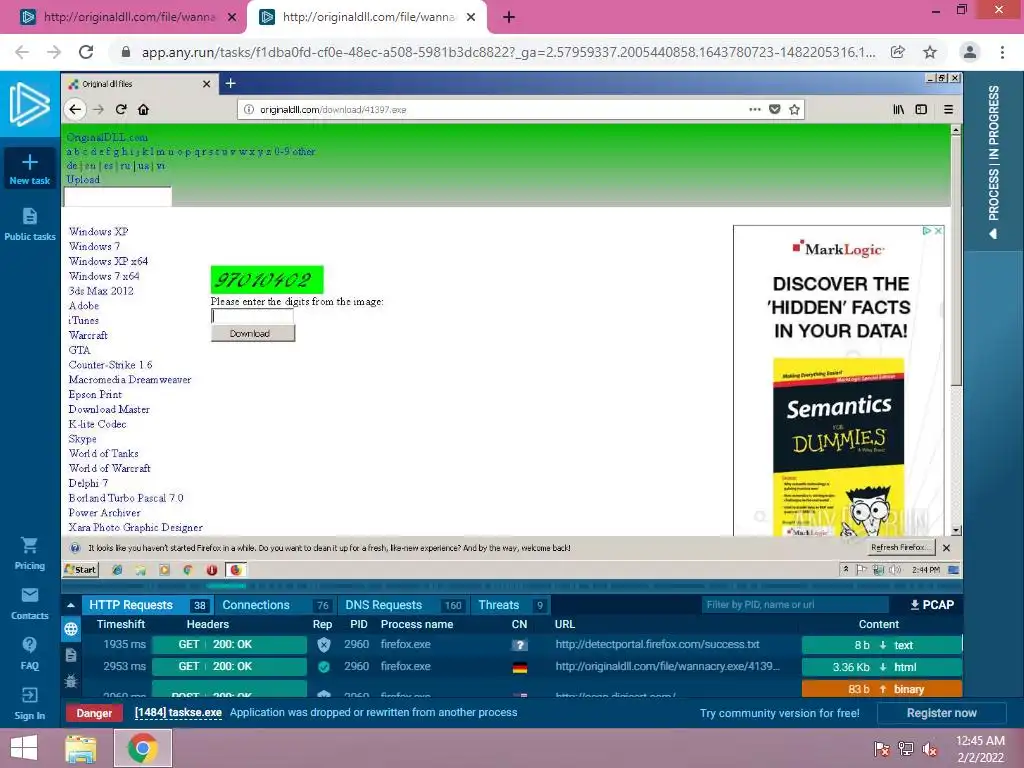Image resolution: width=1024 pixels, height=768 pixels.
Task: Start a New task in sidebar
Action: pos(29,168)
